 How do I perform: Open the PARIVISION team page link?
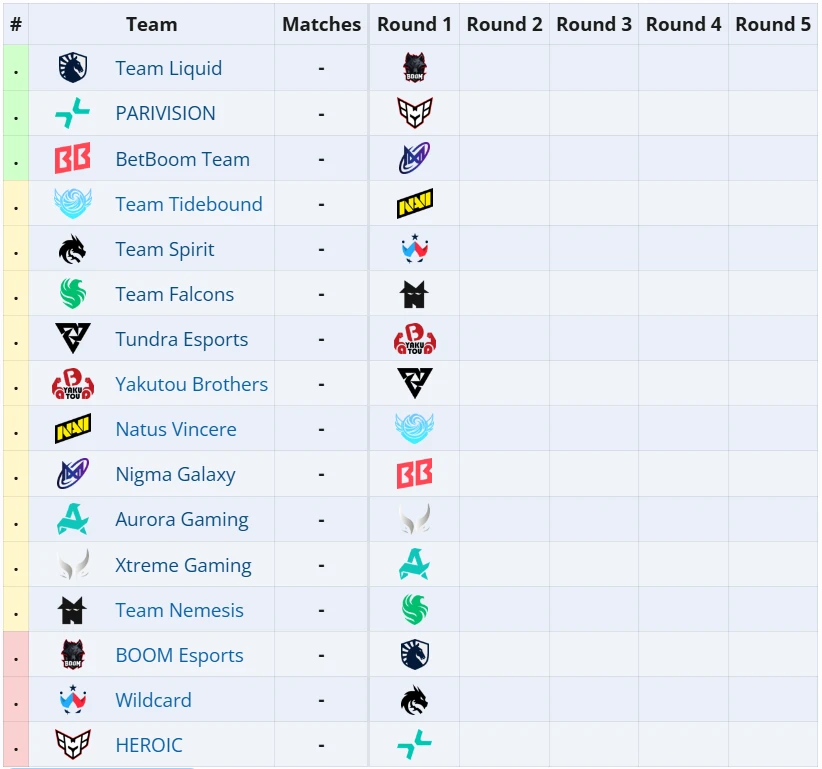tap(166, 113)
